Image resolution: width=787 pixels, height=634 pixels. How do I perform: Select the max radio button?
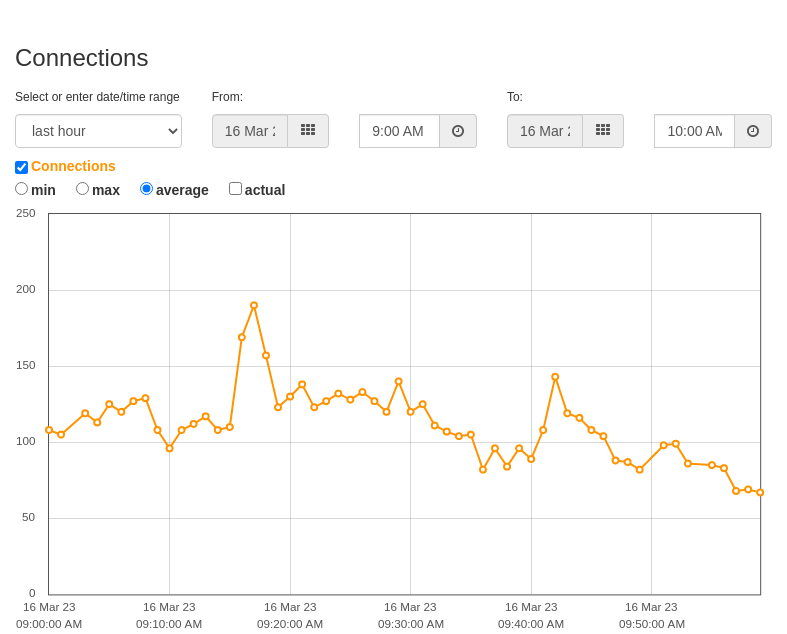(82, 189)
